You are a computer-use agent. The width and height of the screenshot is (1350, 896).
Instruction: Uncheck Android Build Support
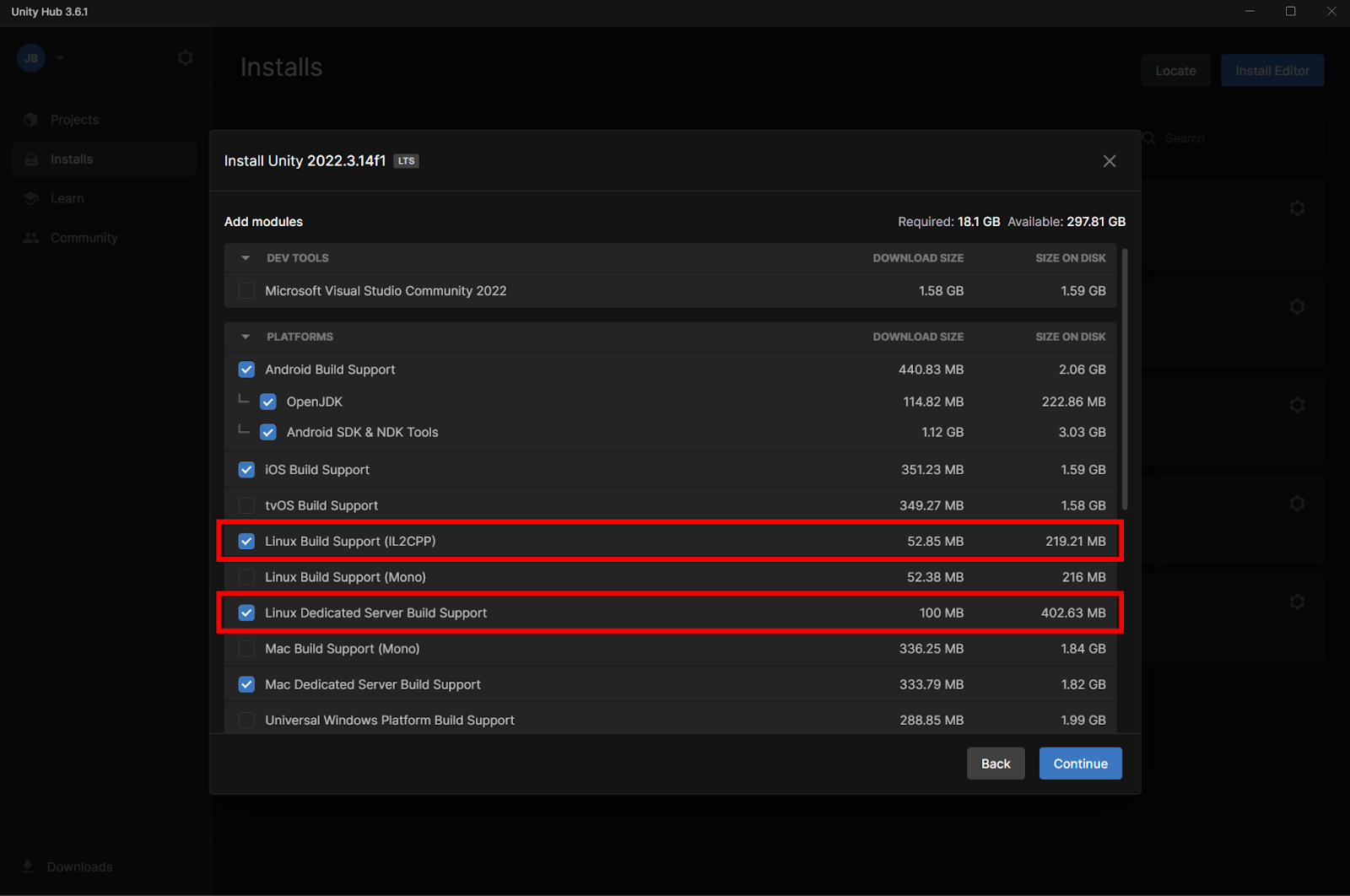click(x=246, y=370)
